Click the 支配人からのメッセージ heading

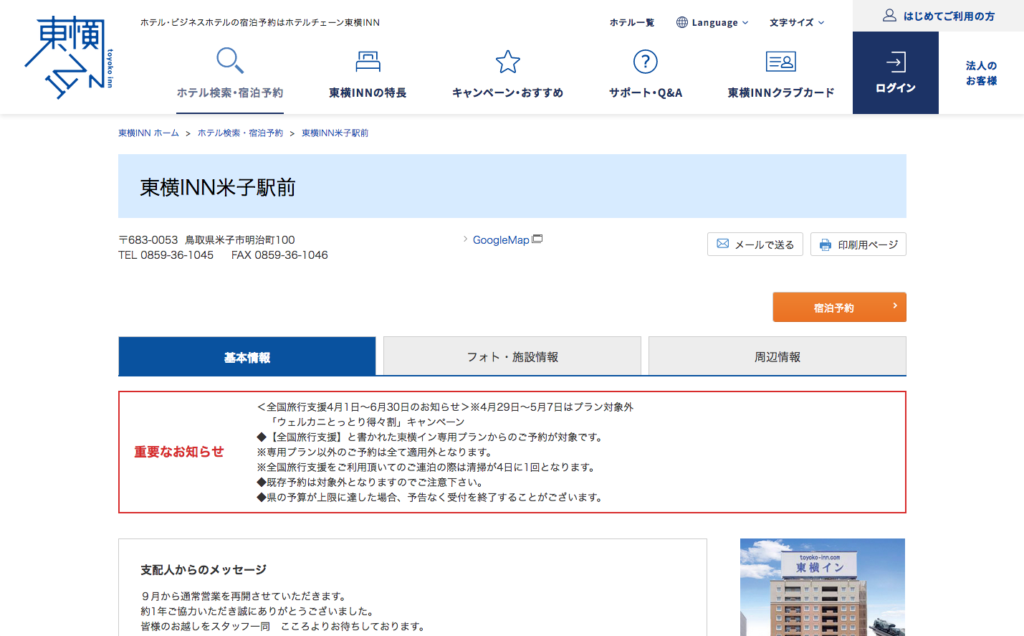(x=203, y=569)
